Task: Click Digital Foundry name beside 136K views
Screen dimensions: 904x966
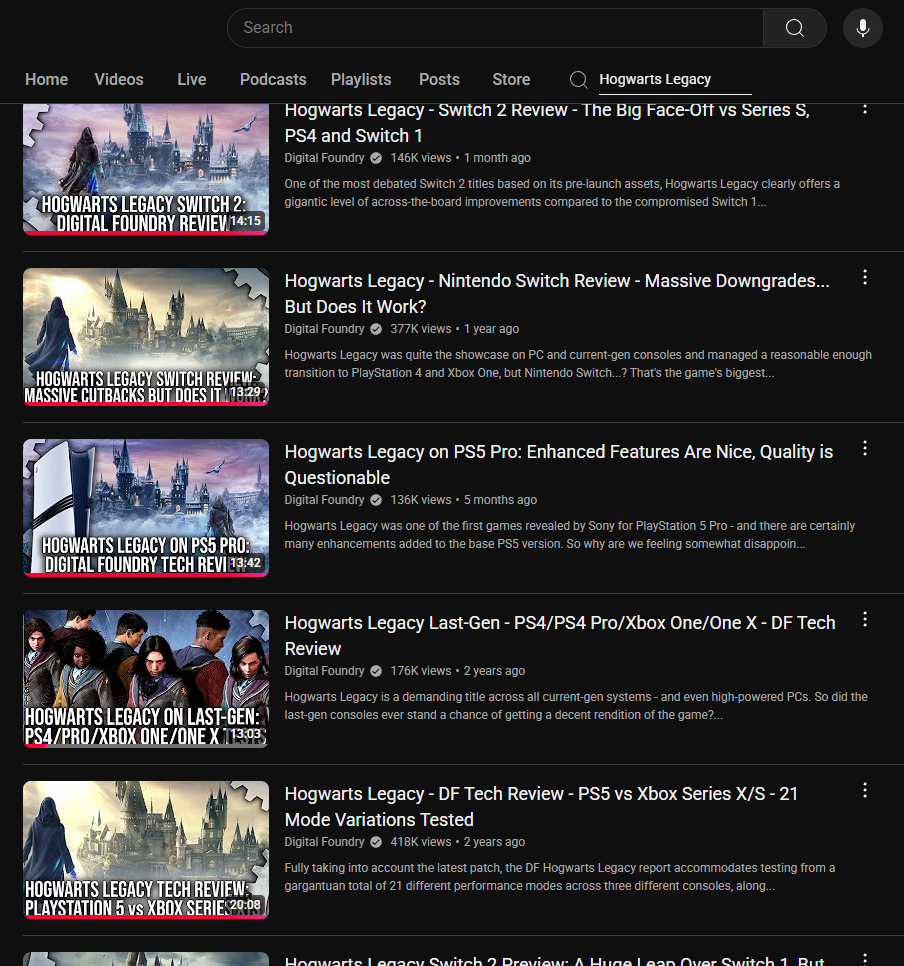Action: tap(324, 500)
